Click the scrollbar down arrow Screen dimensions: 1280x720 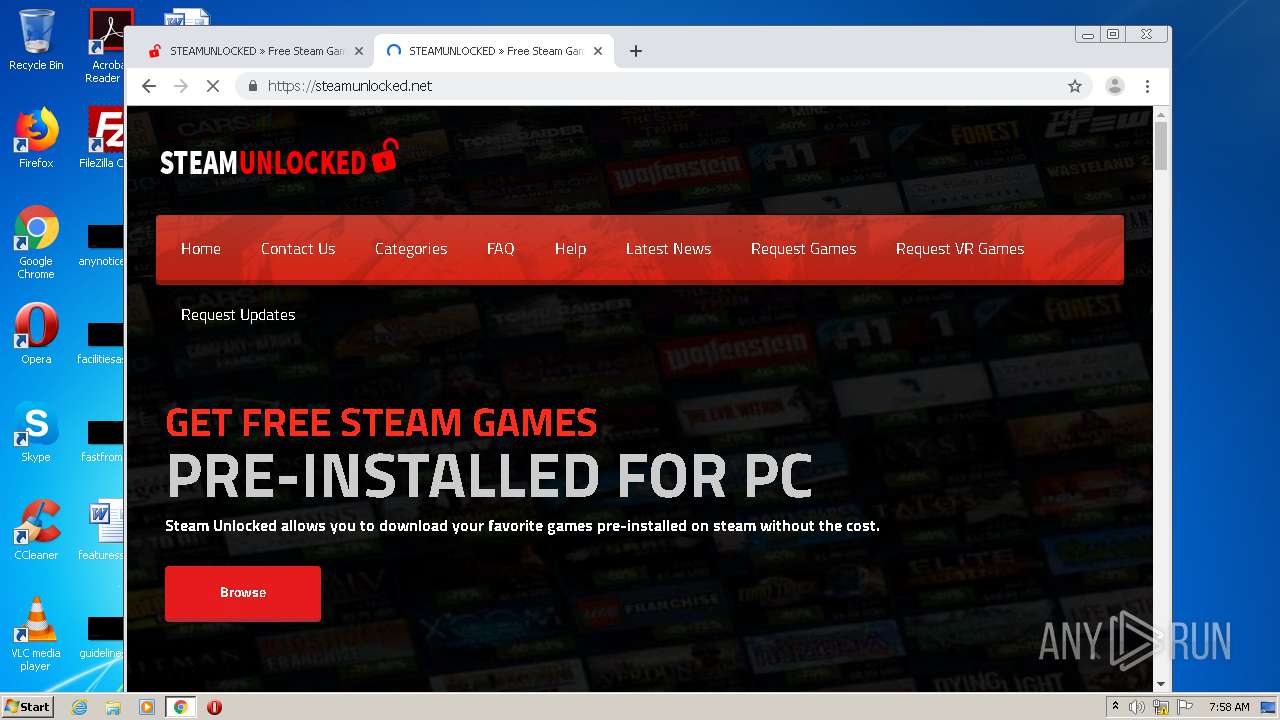tap(1161, 684)
